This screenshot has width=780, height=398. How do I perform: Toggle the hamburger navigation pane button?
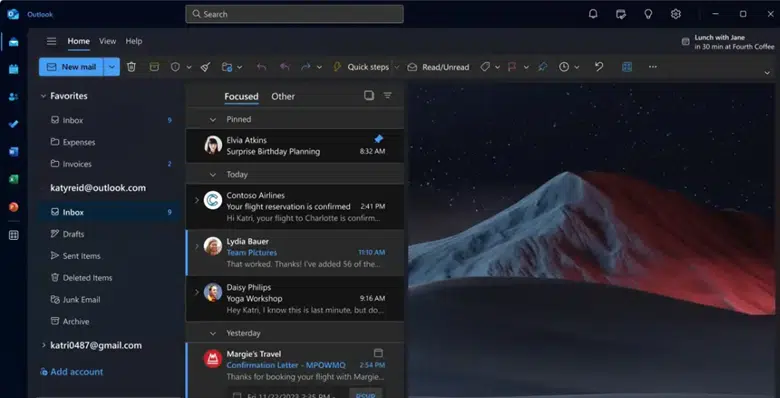click(51, 41)
